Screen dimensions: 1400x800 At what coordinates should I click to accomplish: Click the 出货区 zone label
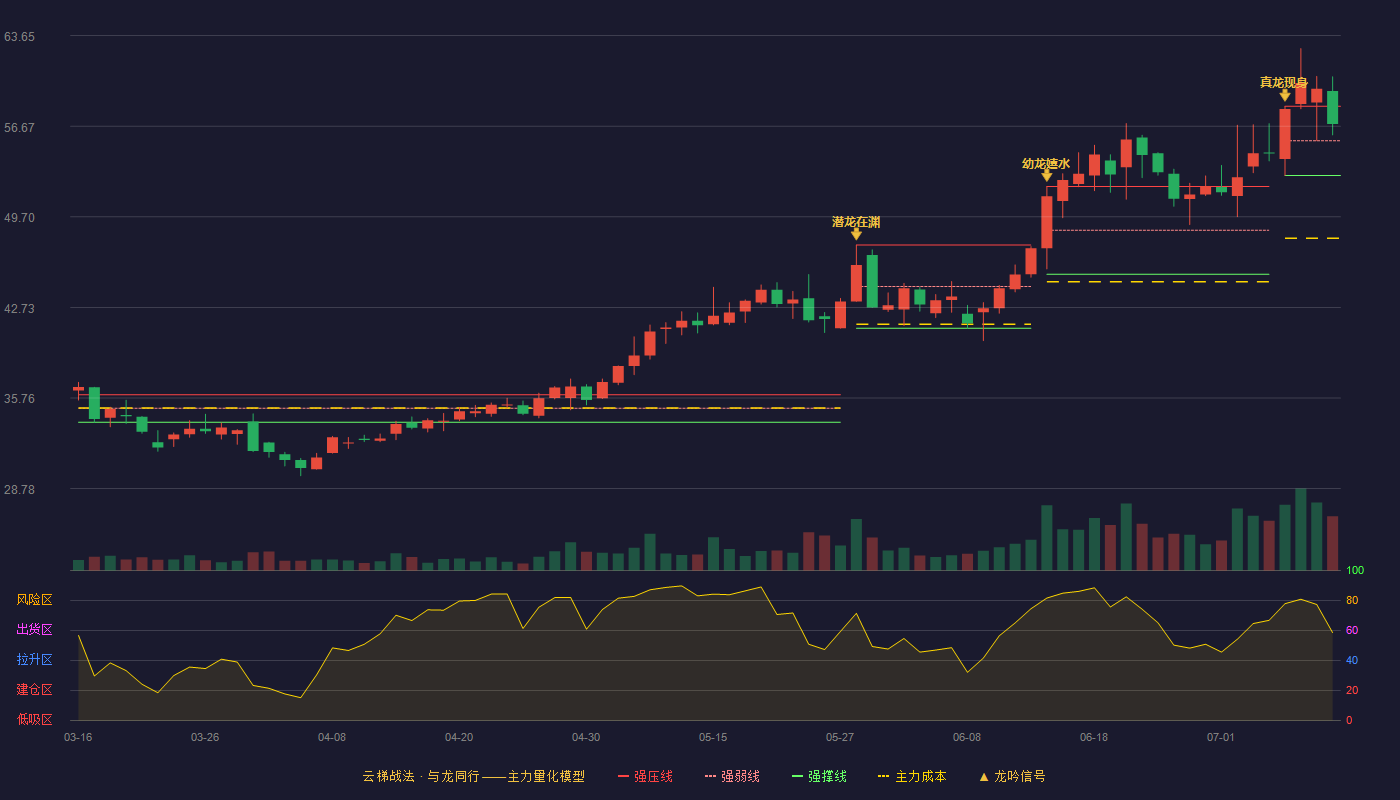(x=35, y=630)
